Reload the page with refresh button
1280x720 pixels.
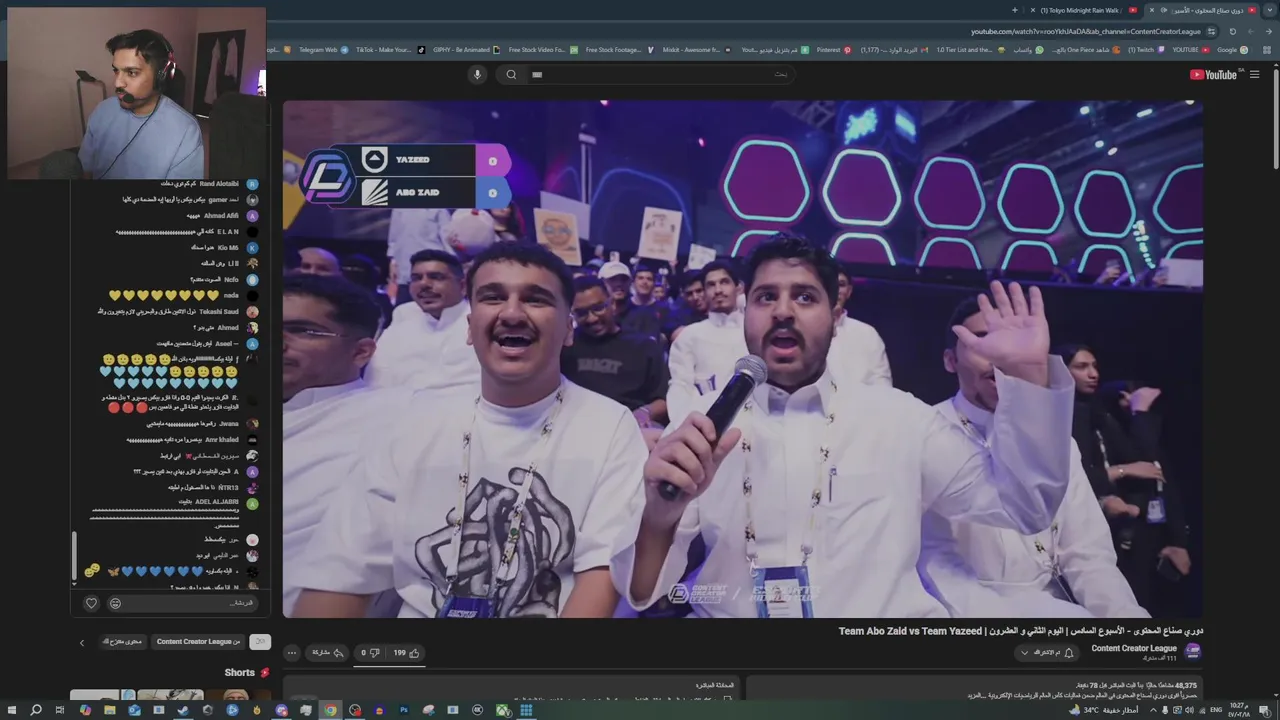pos(1233,31)
